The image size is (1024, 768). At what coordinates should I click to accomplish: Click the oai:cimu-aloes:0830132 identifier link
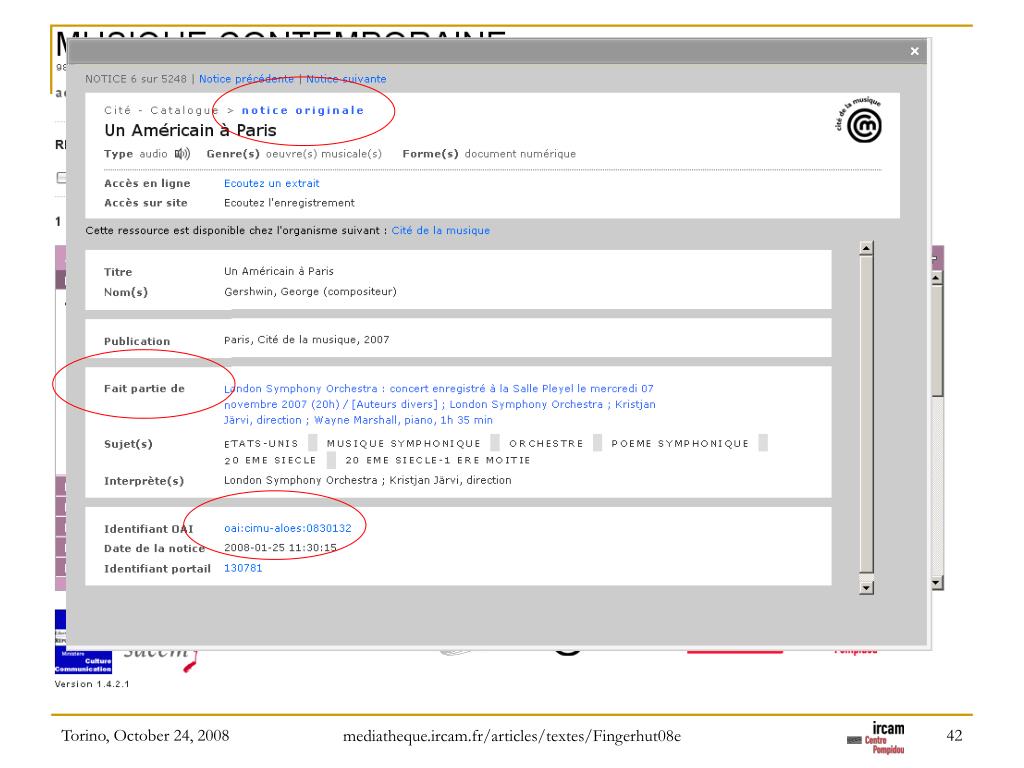tap(287, 528)
